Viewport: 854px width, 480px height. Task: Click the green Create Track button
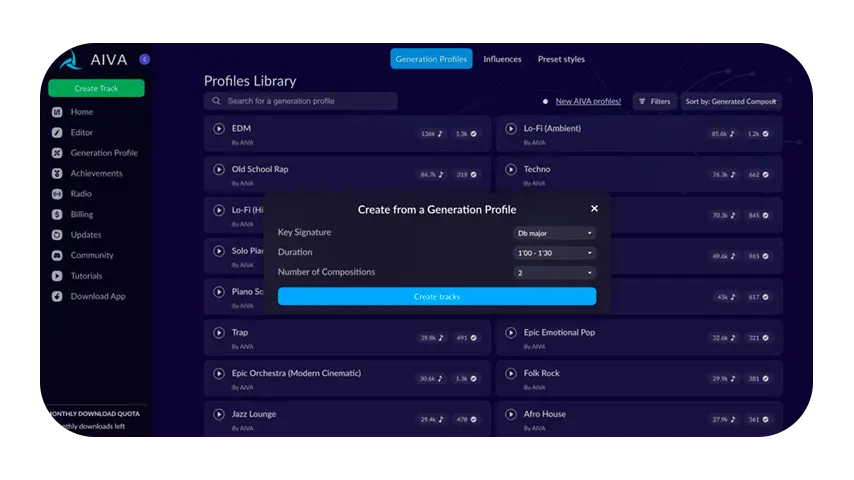pos(96,88)
